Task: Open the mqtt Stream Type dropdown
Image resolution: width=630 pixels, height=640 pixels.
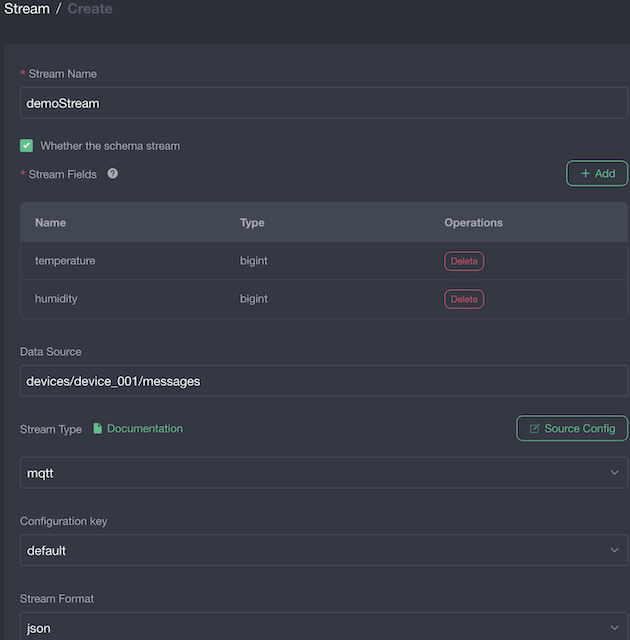Action: (324, 473)
